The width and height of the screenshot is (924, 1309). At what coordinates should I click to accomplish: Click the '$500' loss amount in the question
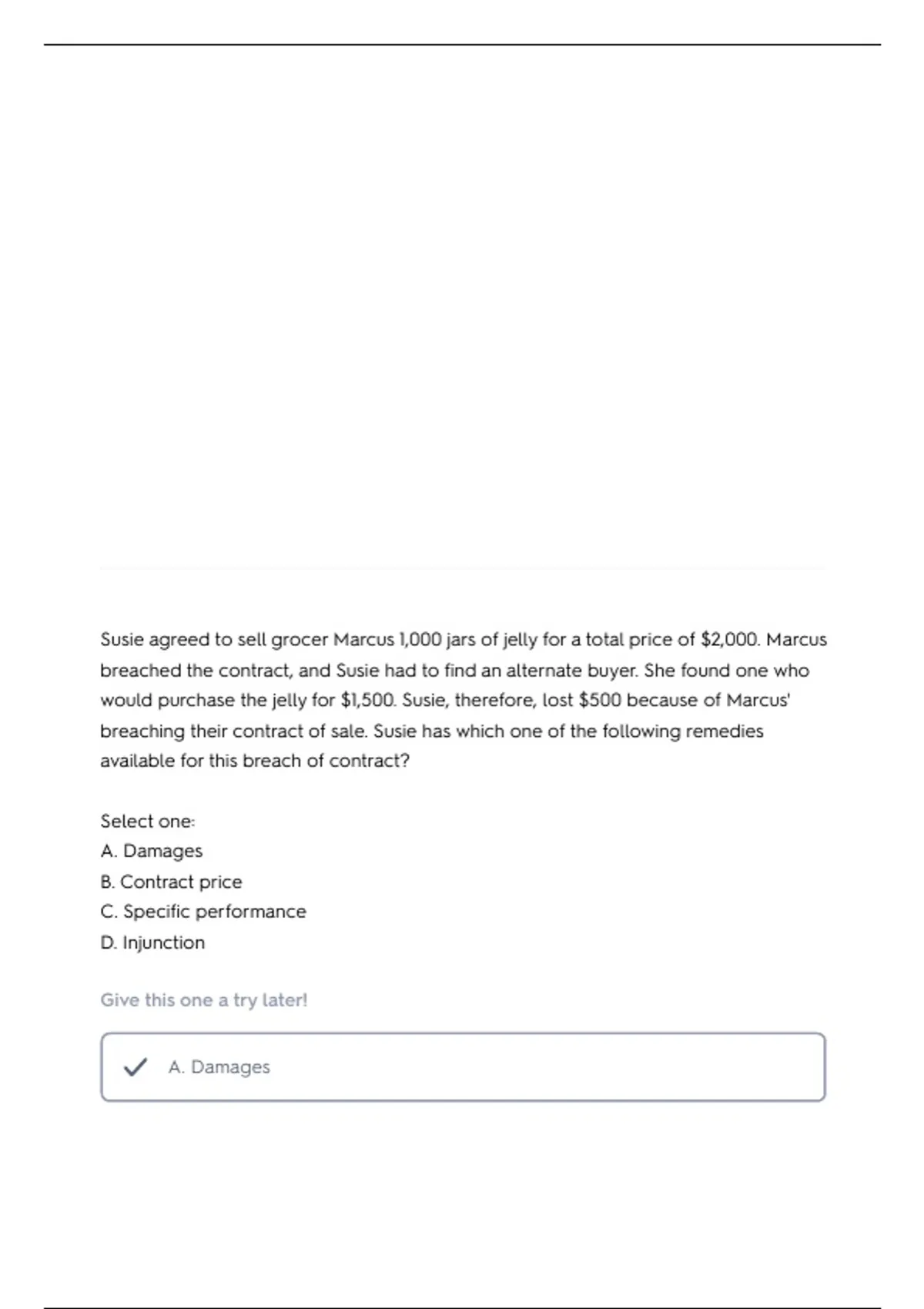coord(600,700)
